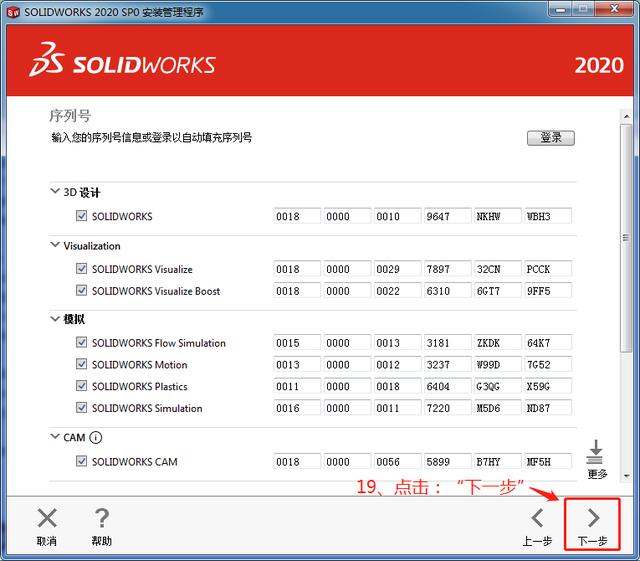
Task: Collapse the 3D 设计 section
Action: click(54, 192)
